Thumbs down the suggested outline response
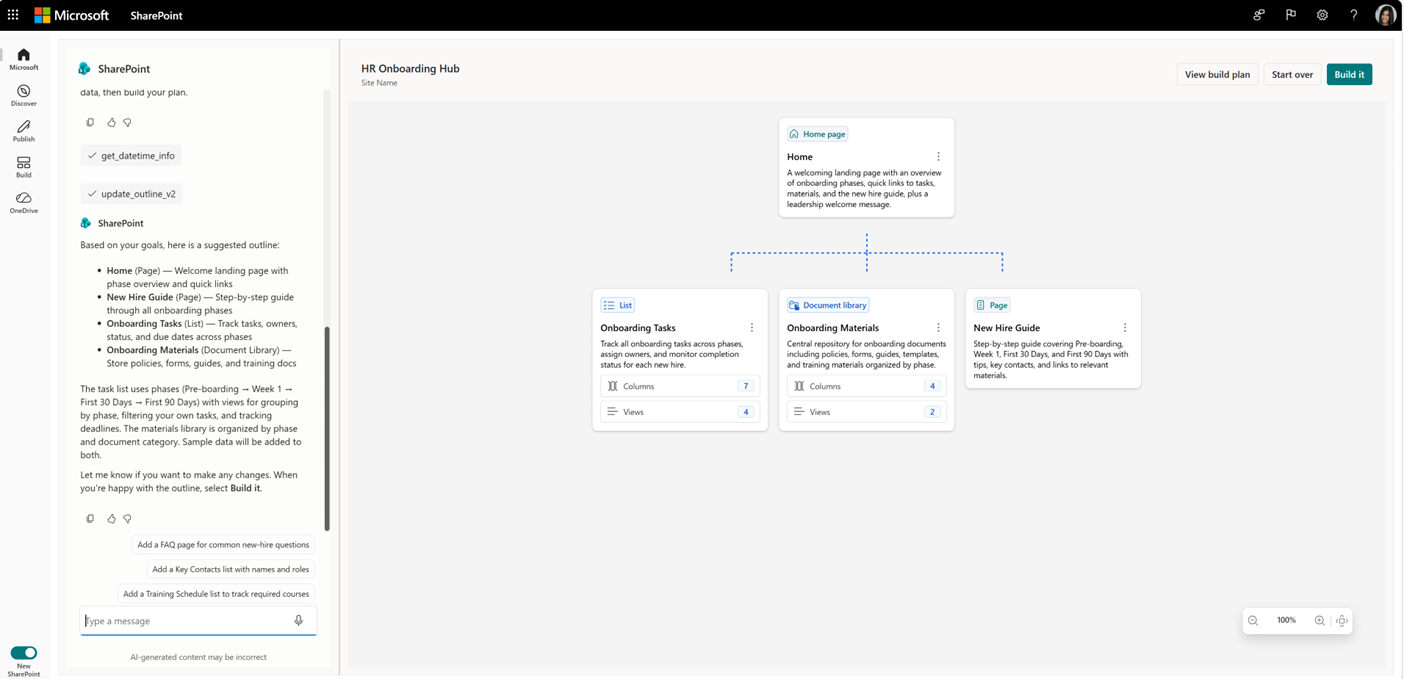Screen dimensions: 1404x679 (127, 519)
